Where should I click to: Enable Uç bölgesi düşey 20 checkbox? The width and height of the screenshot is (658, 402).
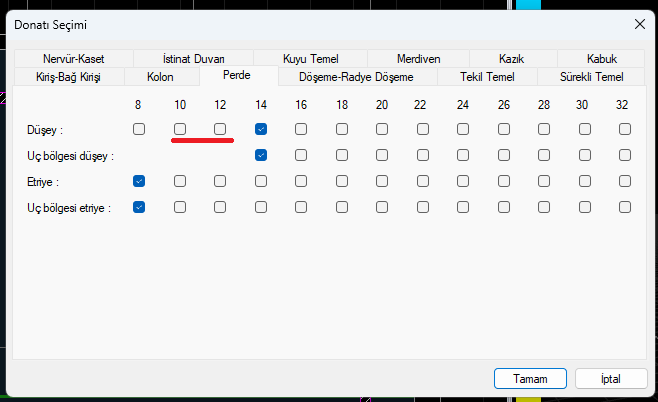pyautogui.click(x=382, y=155)
